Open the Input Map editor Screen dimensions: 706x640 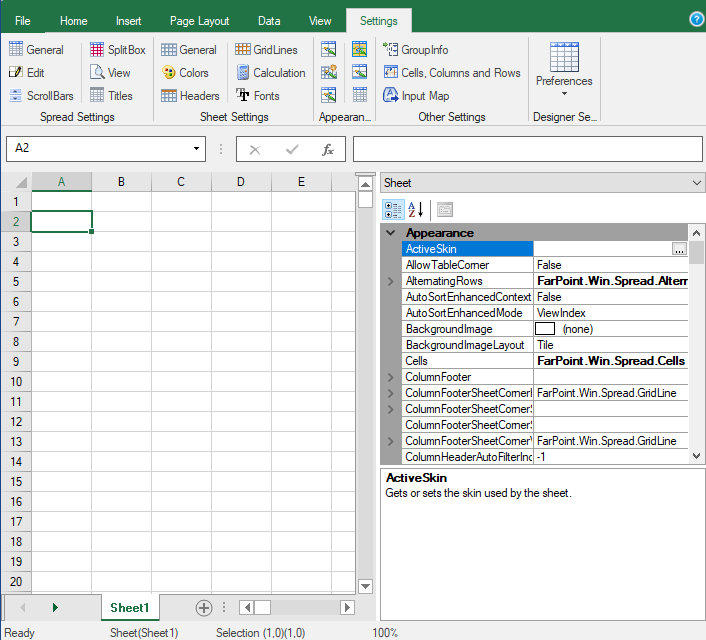coord(416,95)
